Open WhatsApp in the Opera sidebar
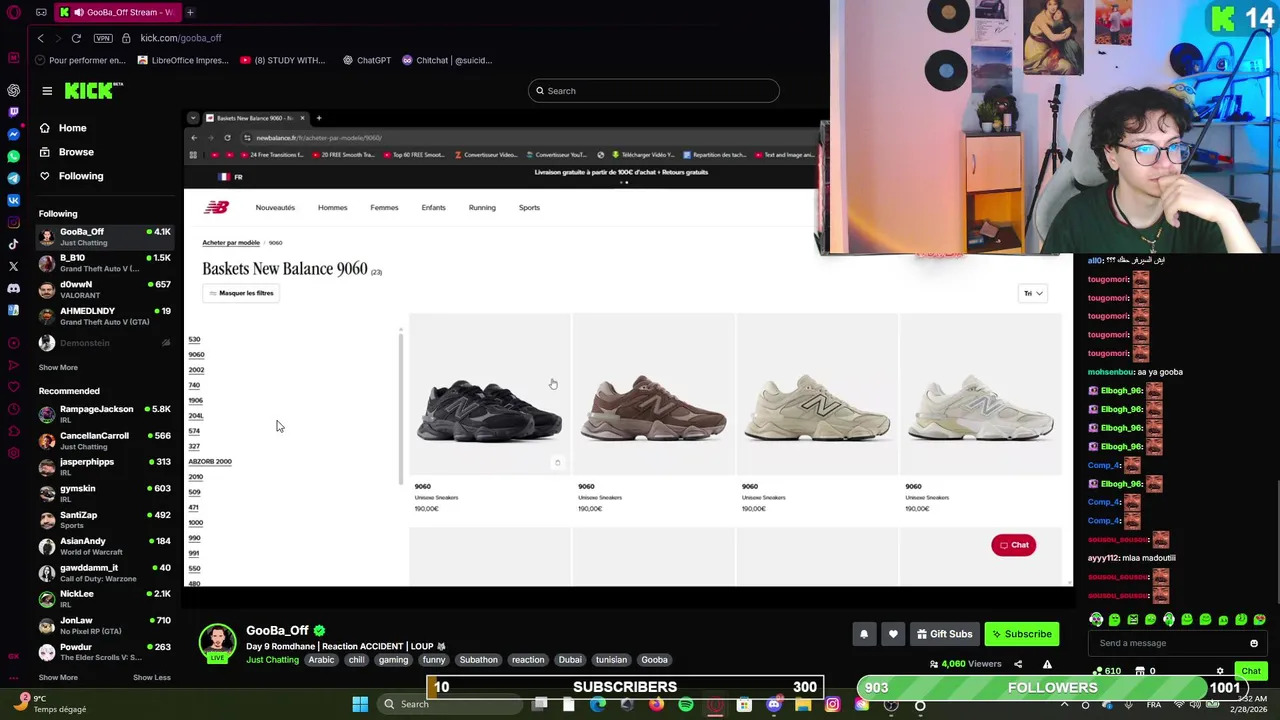The height and width of the screenshot is (720, 1280). 13,156
